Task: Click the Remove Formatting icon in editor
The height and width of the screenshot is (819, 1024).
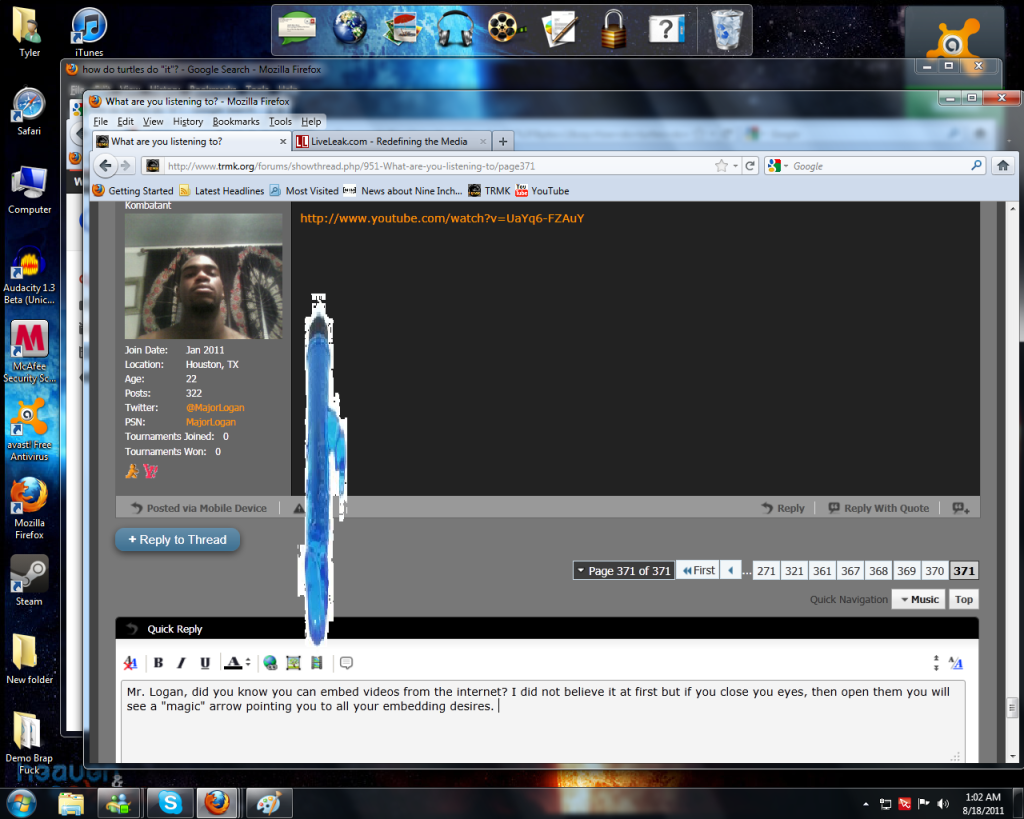Action: 131,663
